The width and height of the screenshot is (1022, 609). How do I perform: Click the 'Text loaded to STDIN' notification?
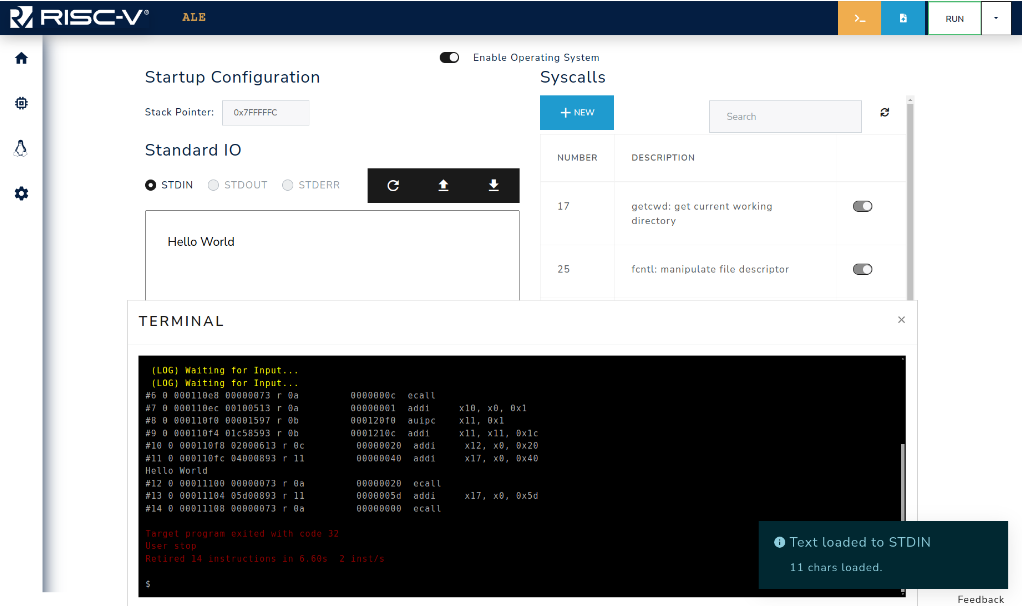pos(883,555)
